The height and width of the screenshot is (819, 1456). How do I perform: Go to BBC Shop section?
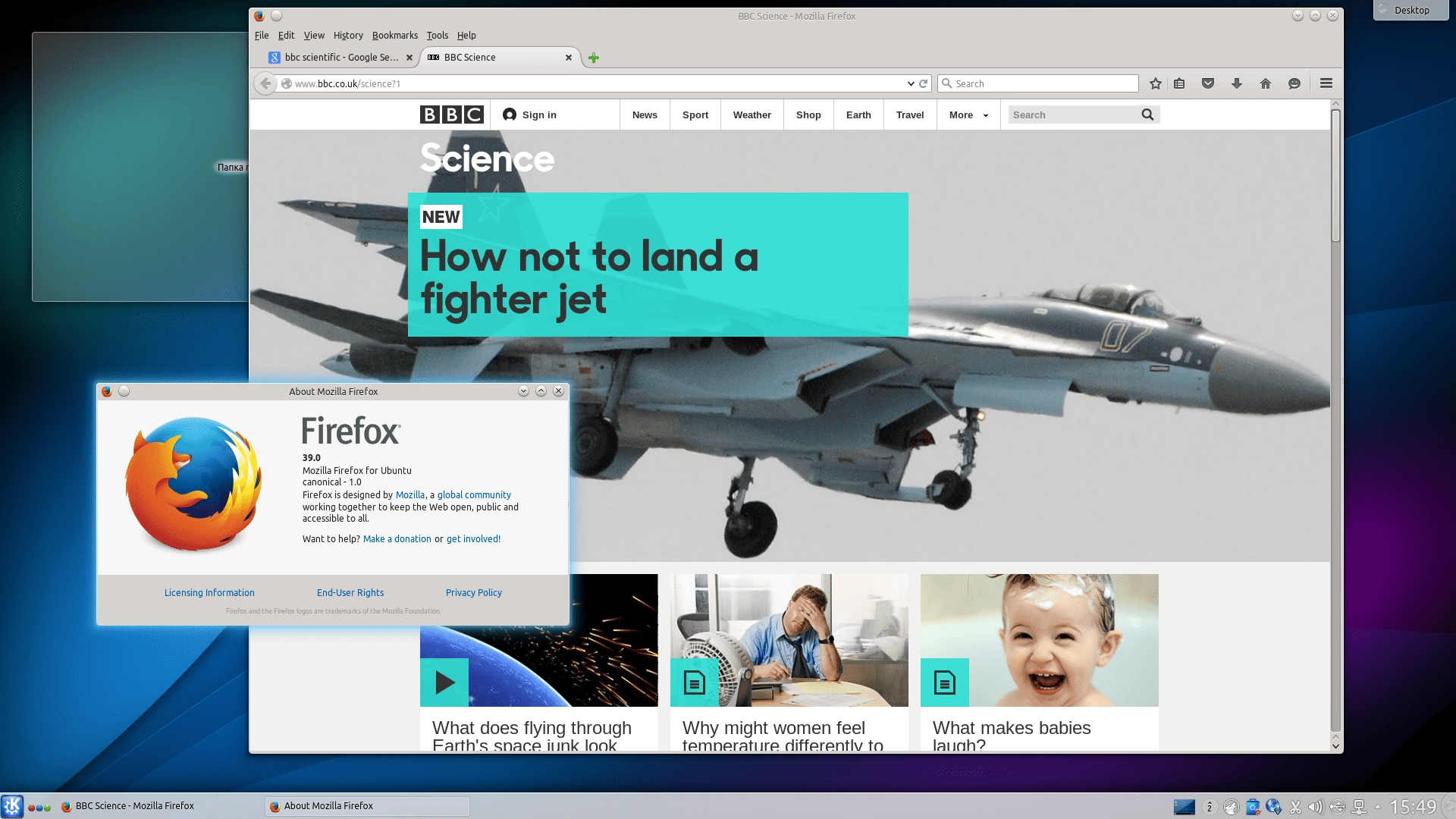808,115
